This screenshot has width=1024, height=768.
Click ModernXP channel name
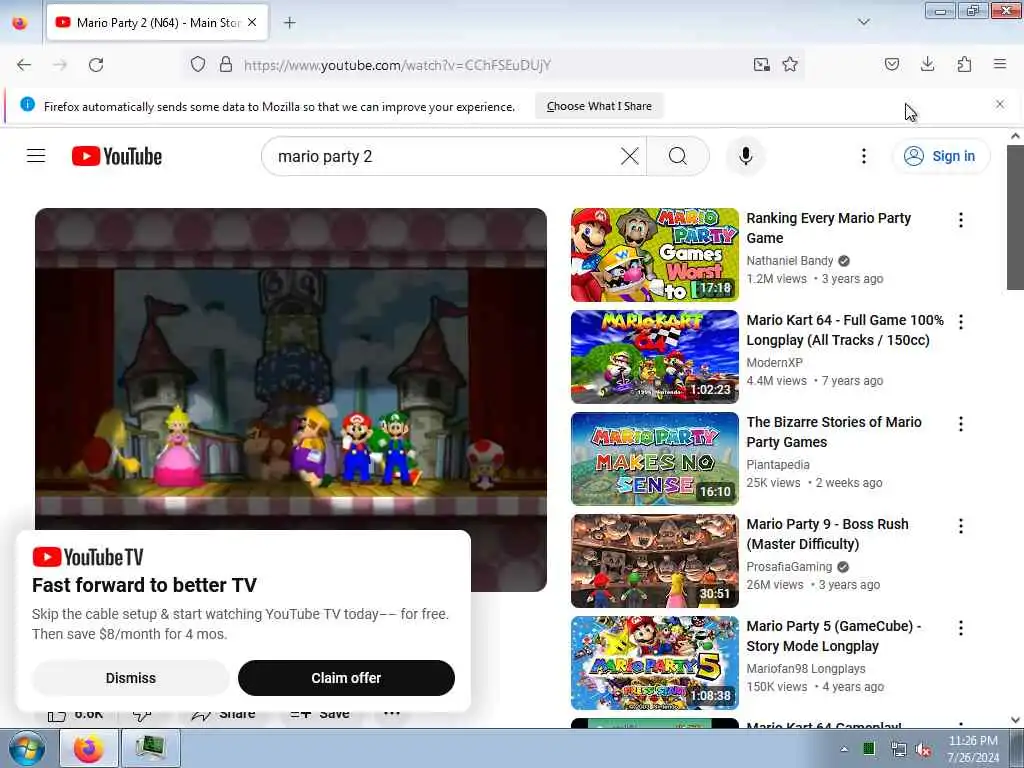(x=775, y=362)
